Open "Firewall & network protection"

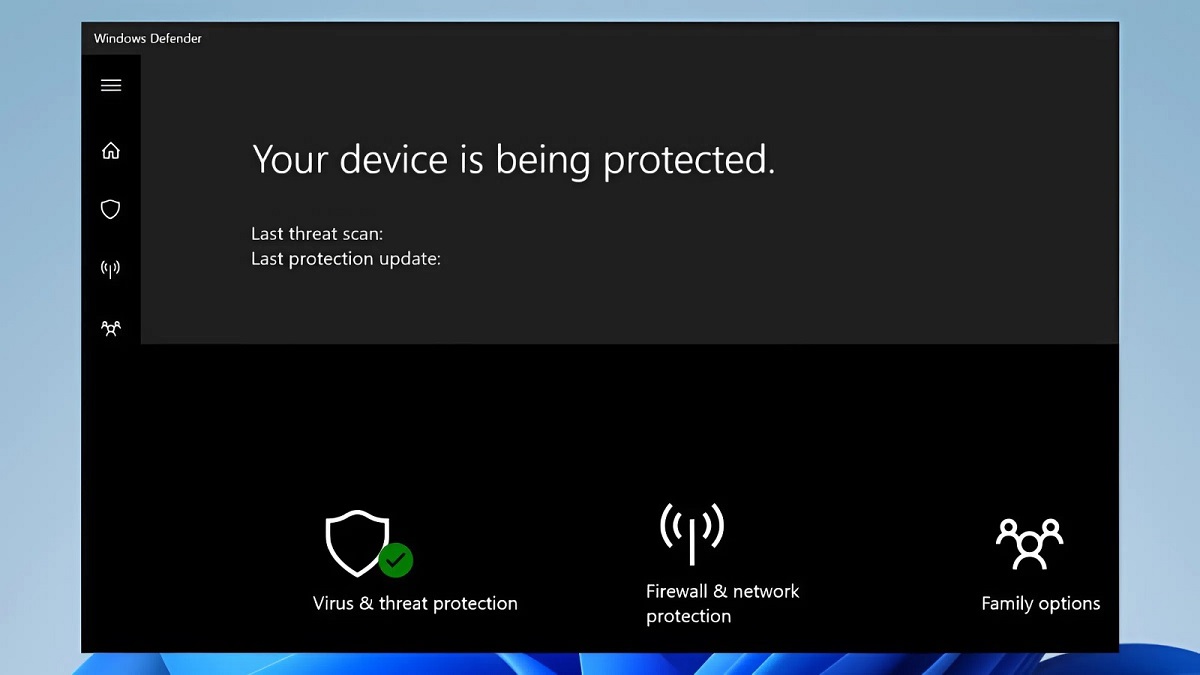pos(722,603)
